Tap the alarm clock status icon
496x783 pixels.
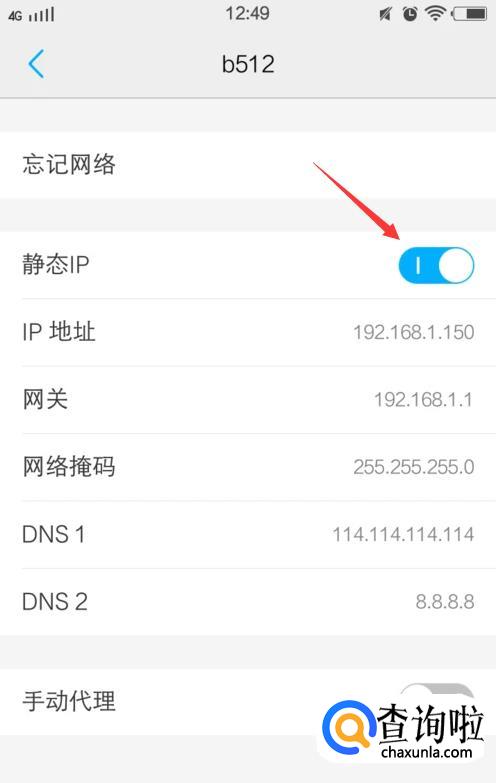click(410, 14)
